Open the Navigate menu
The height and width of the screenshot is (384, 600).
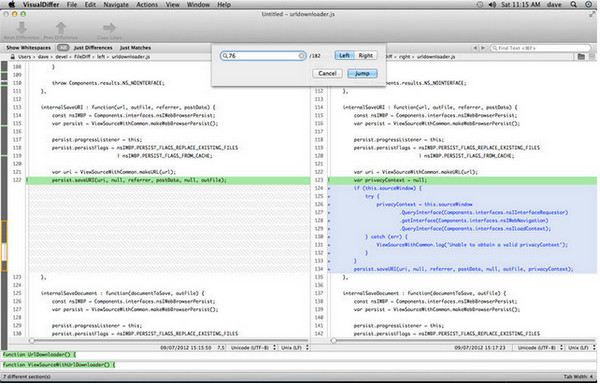(116, 5)
